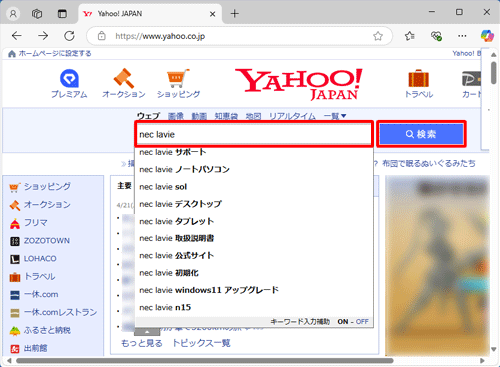Choose suggestion nec lavie windows11 アップグレード
Screen dimensions: 500x367
pyautogui.click(x=254, y=290)
